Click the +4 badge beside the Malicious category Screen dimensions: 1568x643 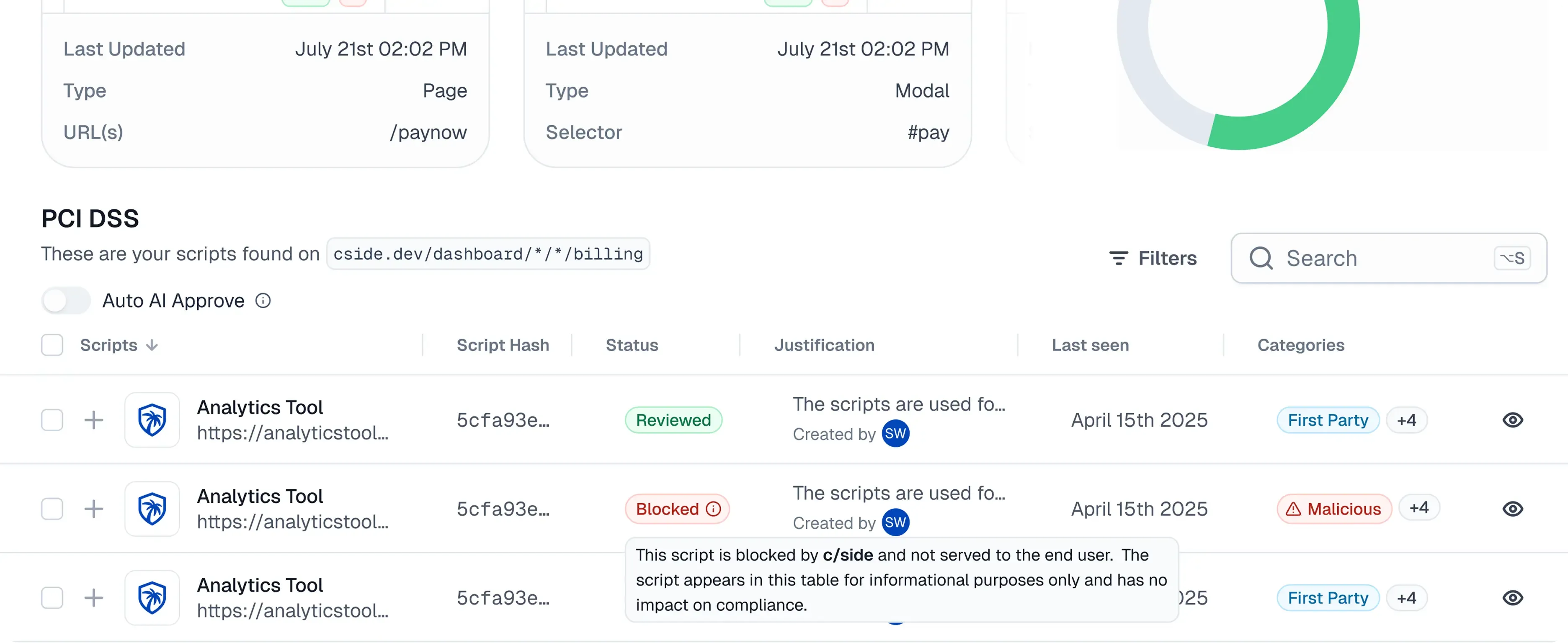(x=1418, y=507)
